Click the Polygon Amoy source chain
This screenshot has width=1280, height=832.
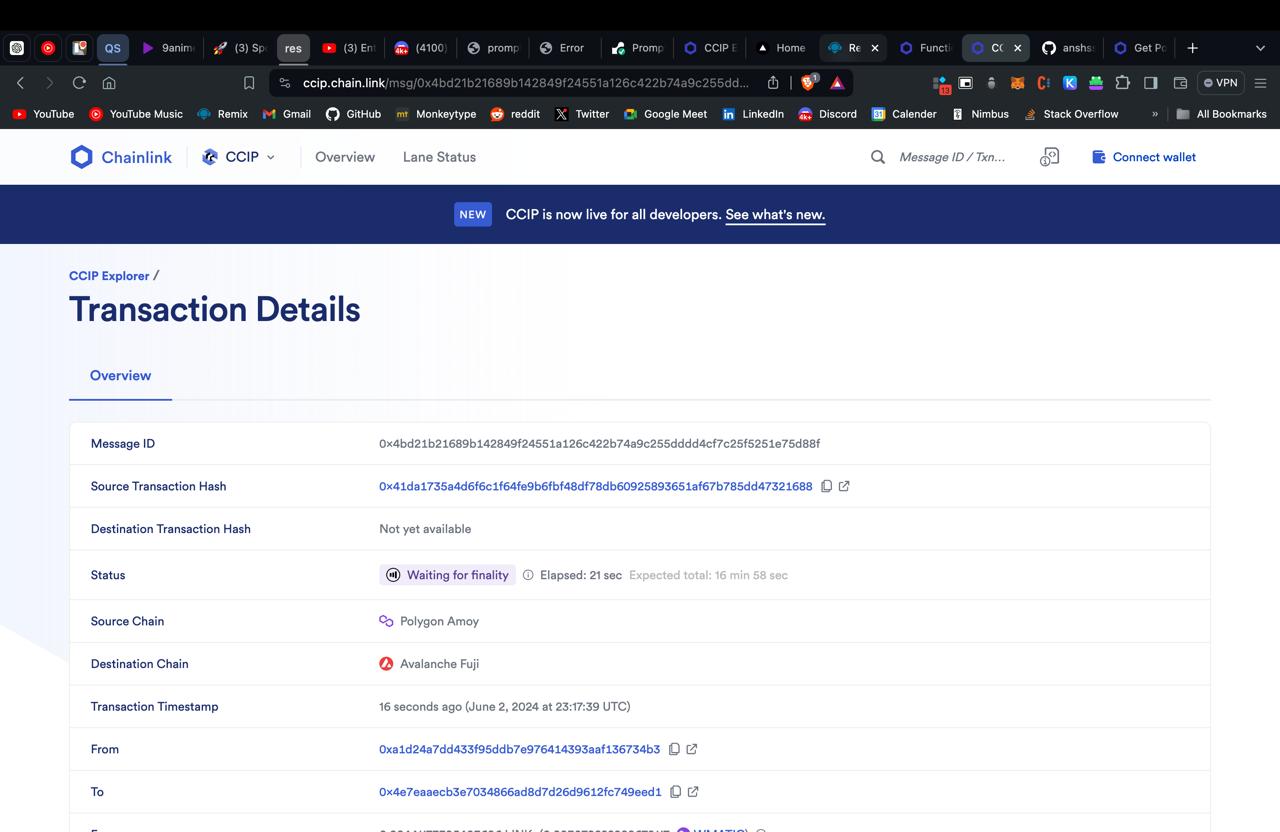[429, 621]
